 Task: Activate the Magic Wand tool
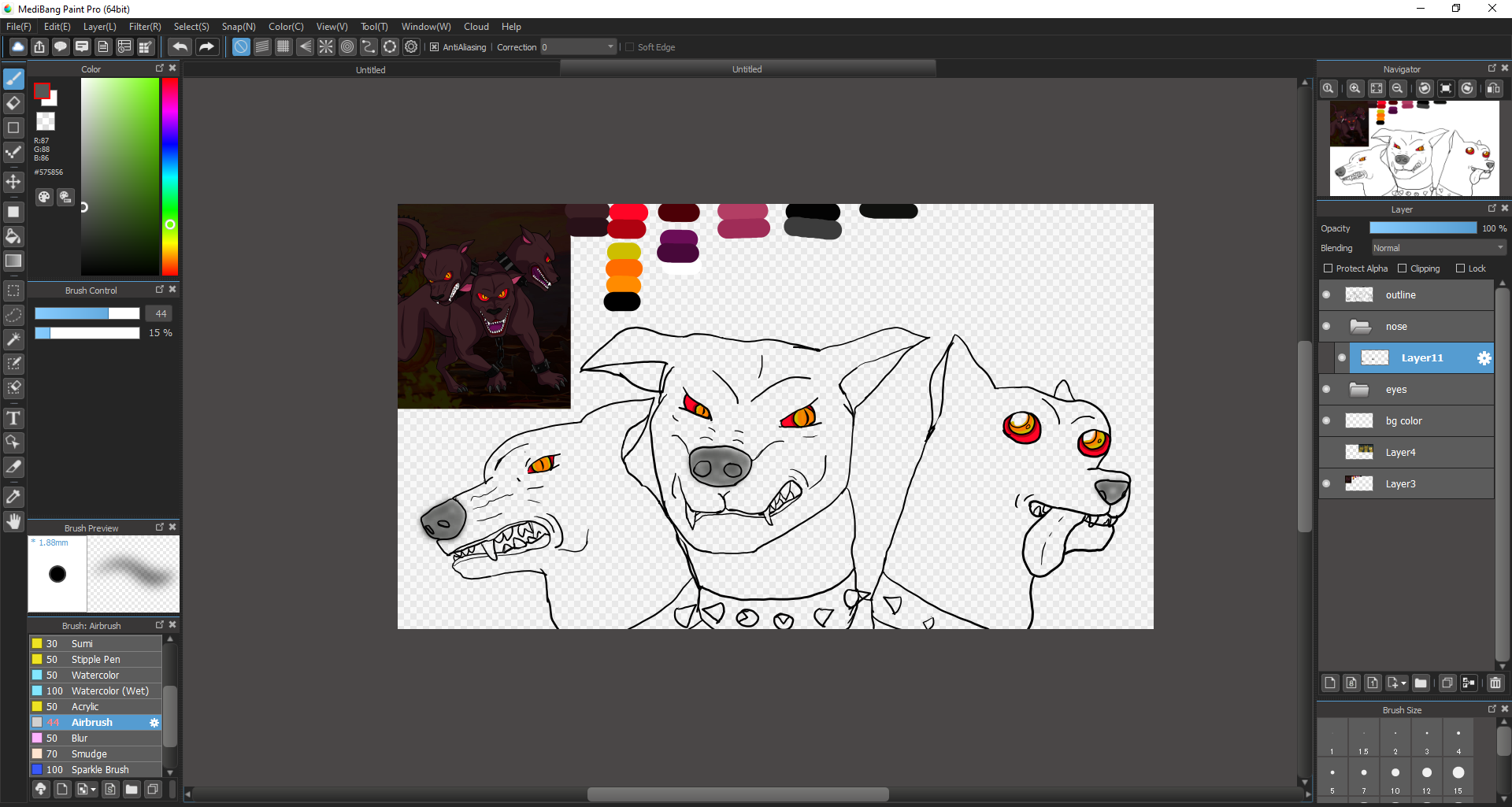pyautogui.click(x=13, y=339)
